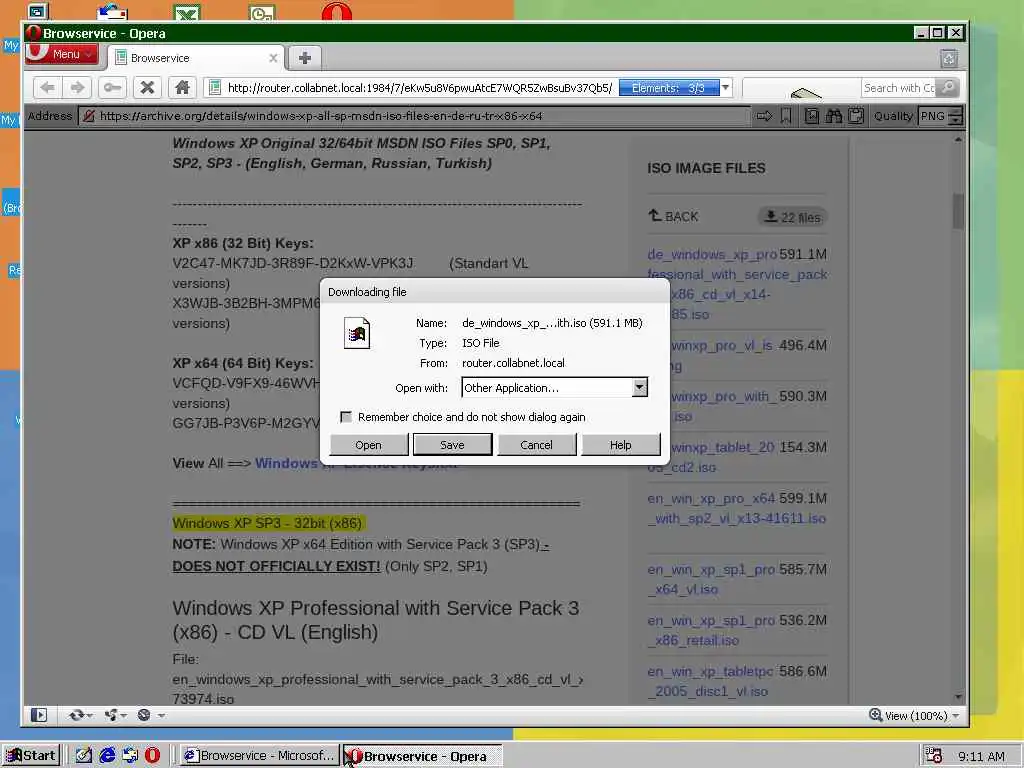The height and width of the screenshot is (768, 1024).
Task: Open the Open with application dropdown
Action: (639, 387)
